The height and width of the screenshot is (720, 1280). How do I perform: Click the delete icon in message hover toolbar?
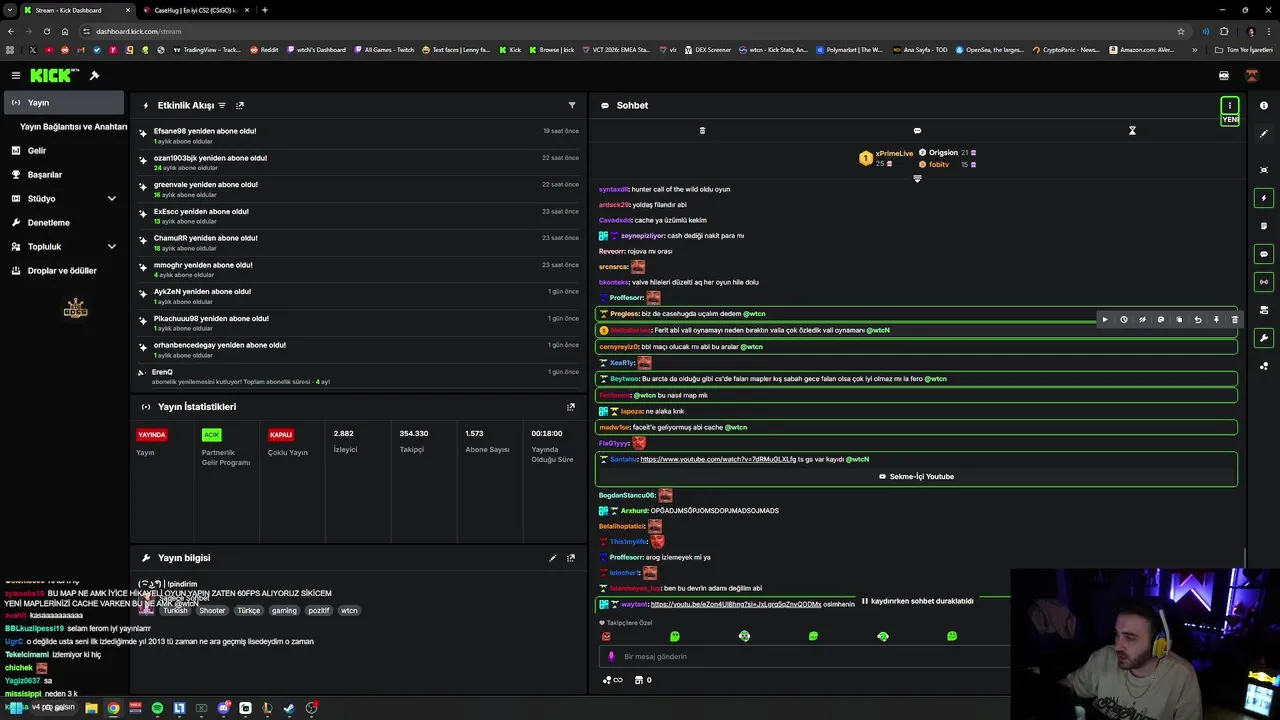click(x=1235, y=320)
